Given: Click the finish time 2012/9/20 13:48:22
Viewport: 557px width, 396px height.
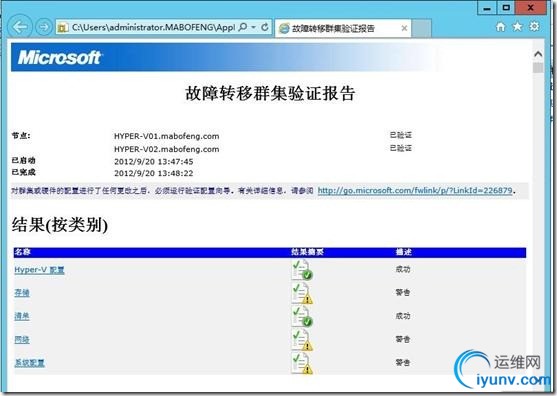Looking at the screenshot, I should tap(154, 173).
